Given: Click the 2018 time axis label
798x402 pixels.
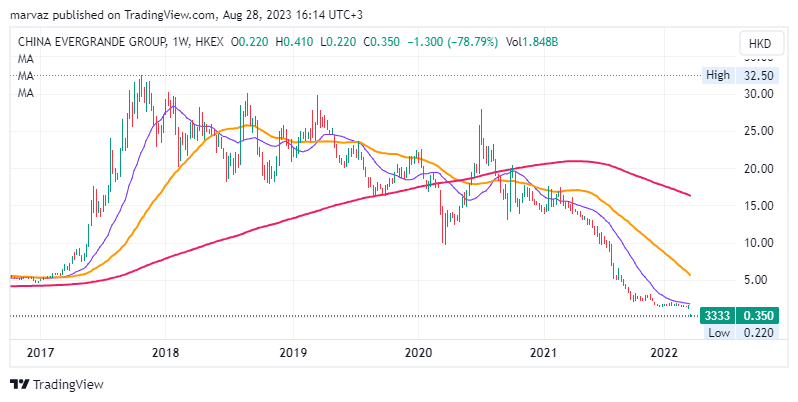Looking at the screenshot, I should coord(165,353).
